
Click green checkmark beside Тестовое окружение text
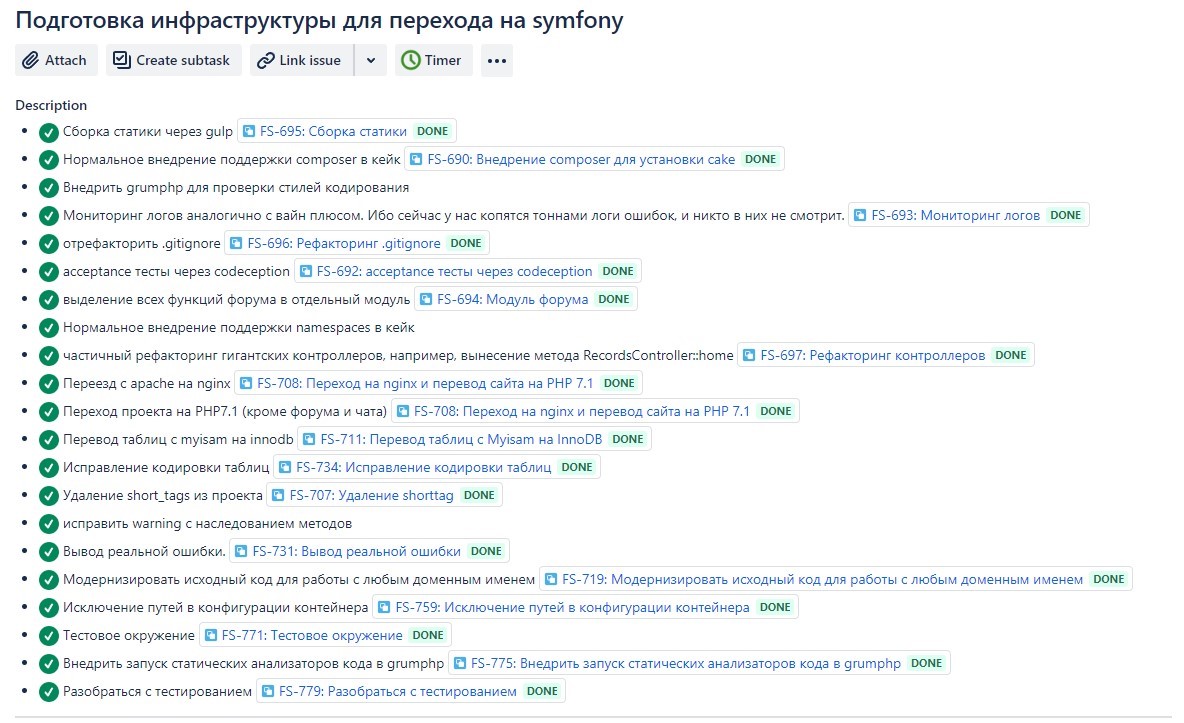coord(49,635)
